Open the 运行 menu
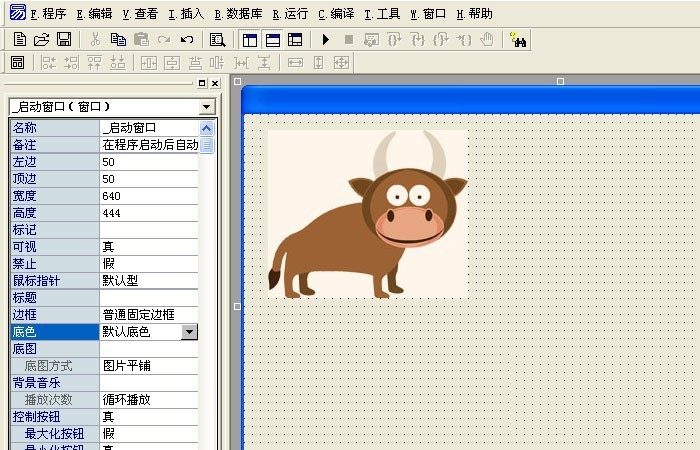 click(x=290, y=14)
